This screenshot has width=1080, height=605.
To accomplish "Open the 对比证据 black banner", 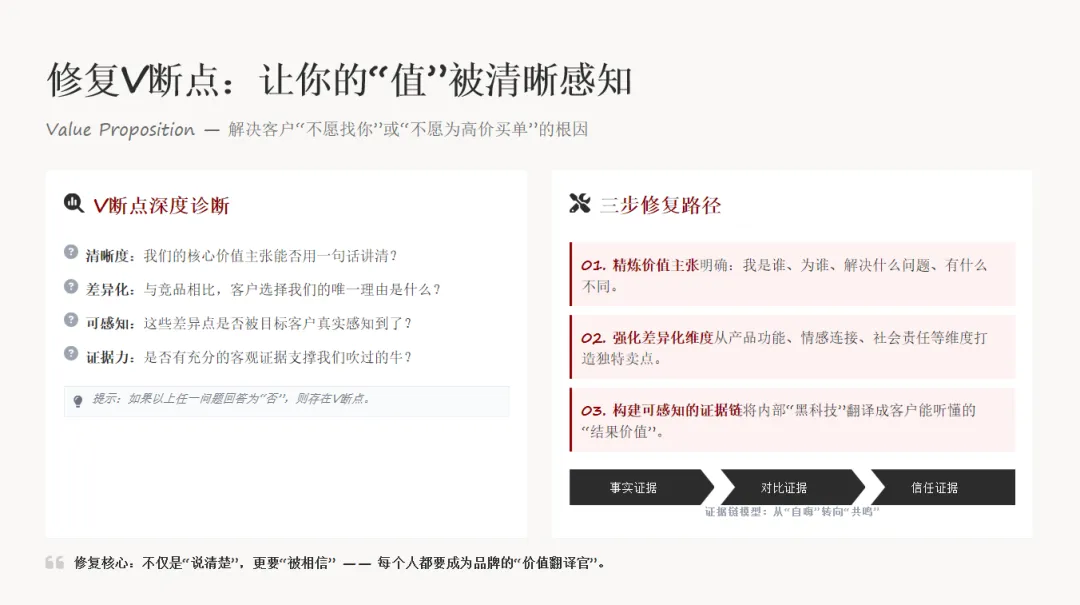I will 785,487.
